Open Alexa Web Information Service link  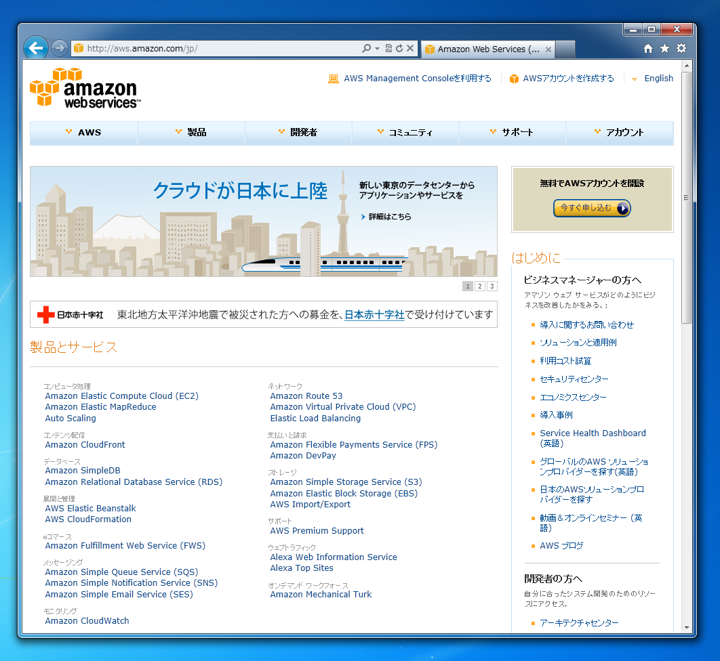pyautogui.click(x=334, y=557)
